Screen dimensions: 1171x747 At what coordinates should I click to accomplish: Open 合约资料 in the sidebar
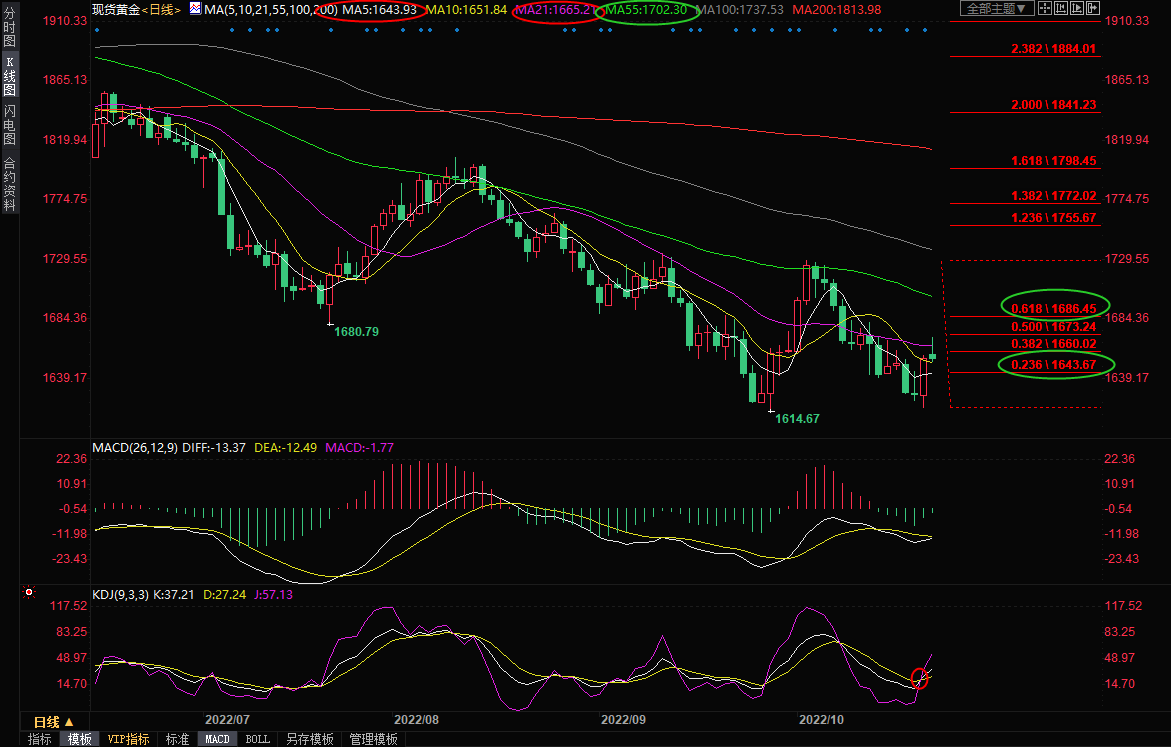click(x=9, y=184)
